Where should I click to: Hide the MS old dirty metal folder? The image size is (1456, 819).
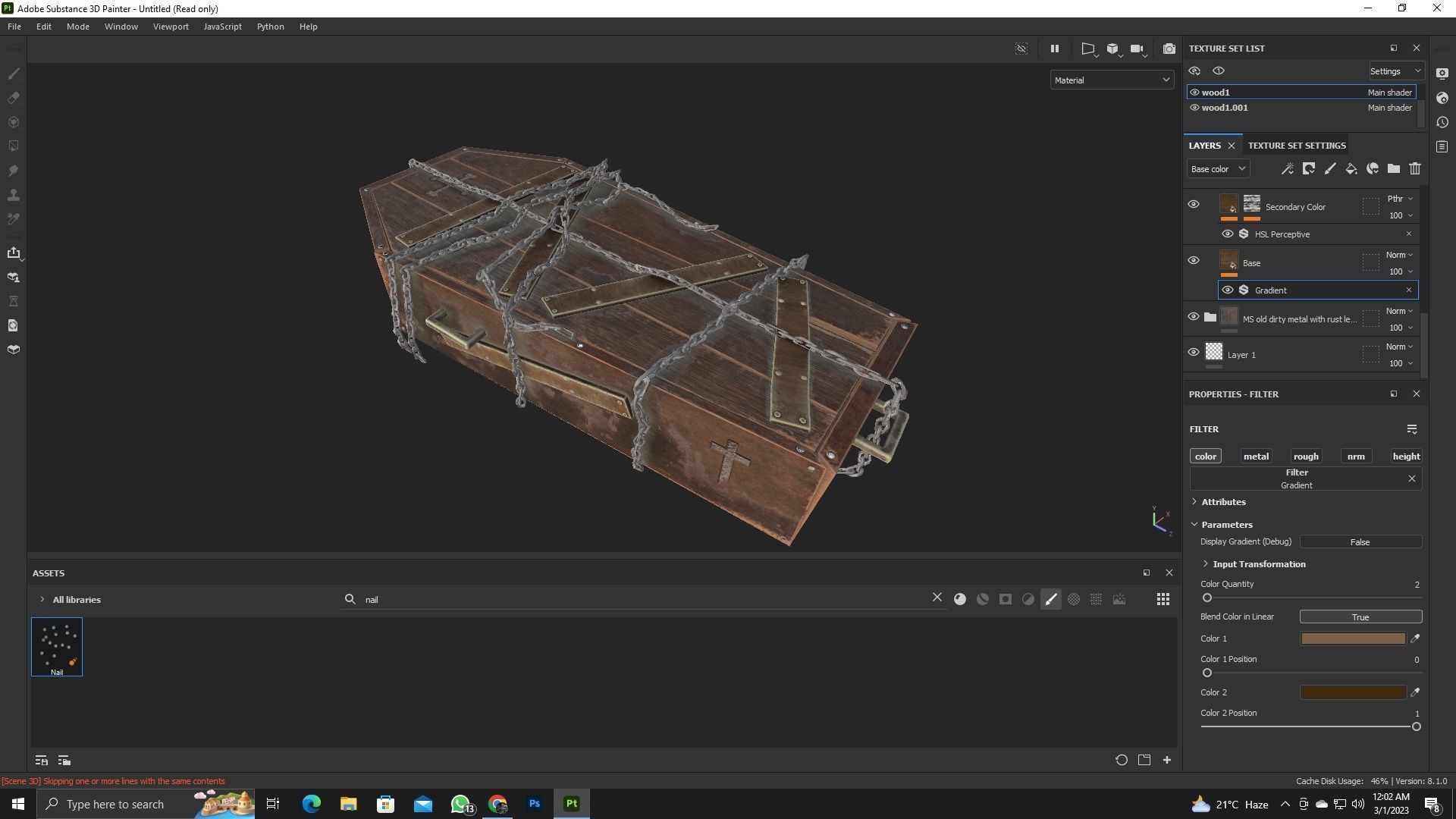coord(1194,317)
